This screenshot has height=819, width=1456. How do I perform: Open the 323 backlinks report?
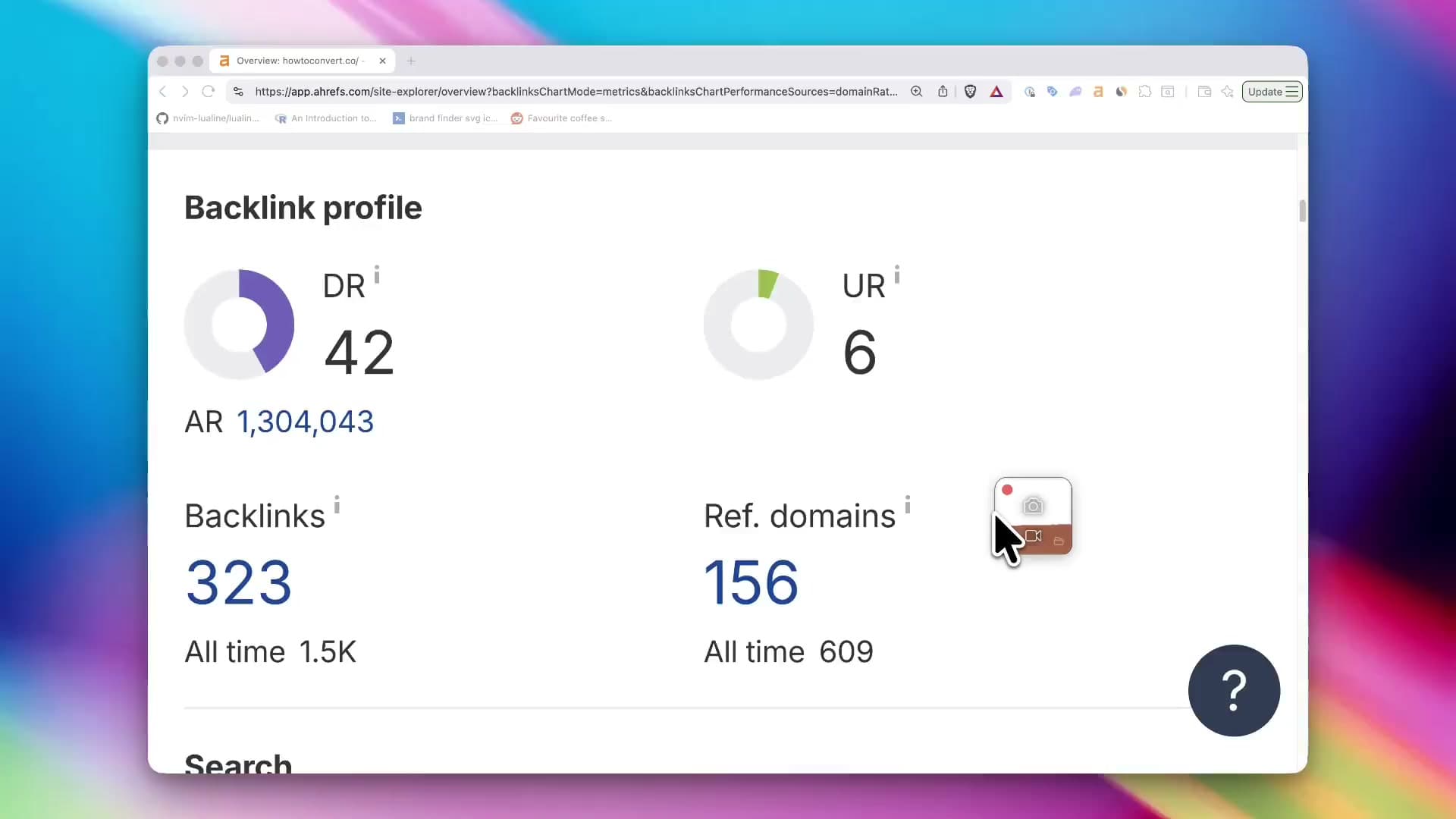coord(239,582)
